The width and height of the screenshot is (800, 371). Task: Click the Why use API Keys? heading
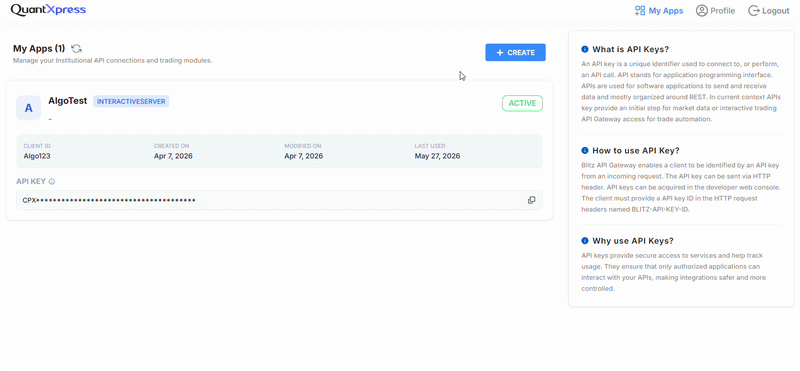click(633, 240)
